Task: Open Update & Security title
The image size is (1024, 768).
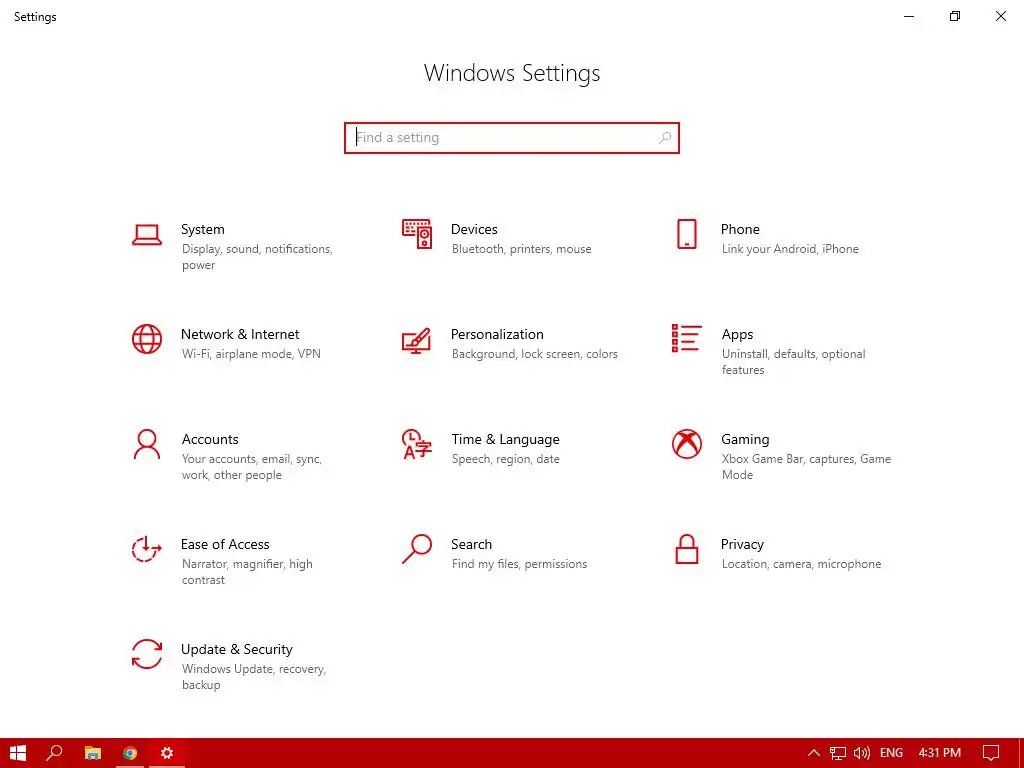Action: pos(236,650)
